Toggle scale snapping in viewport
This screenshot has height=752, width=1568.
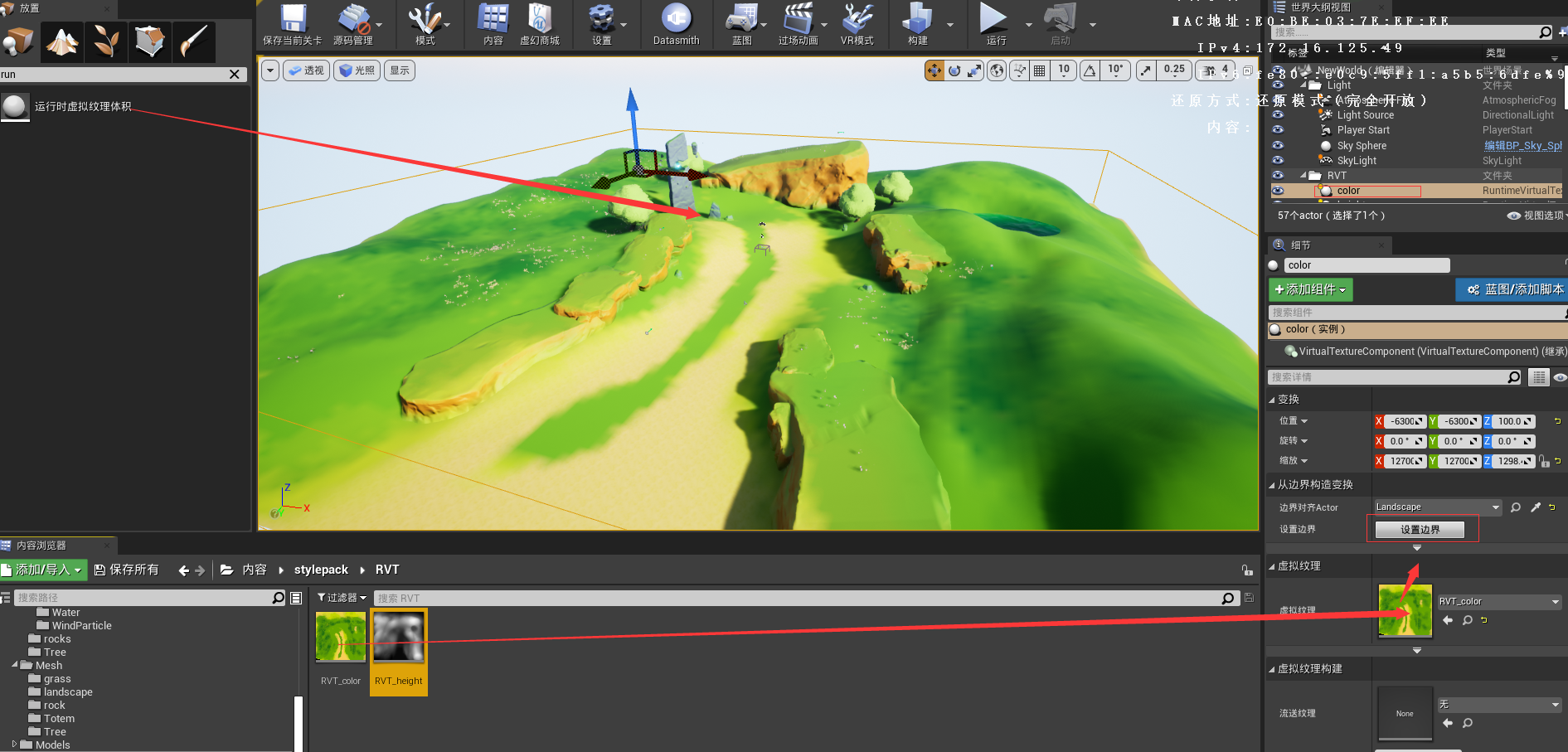1145,70
